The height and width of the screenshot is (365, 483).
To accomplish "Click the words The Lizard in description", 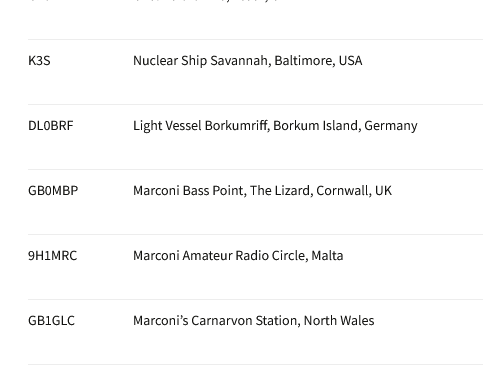I will coord(281,191).
